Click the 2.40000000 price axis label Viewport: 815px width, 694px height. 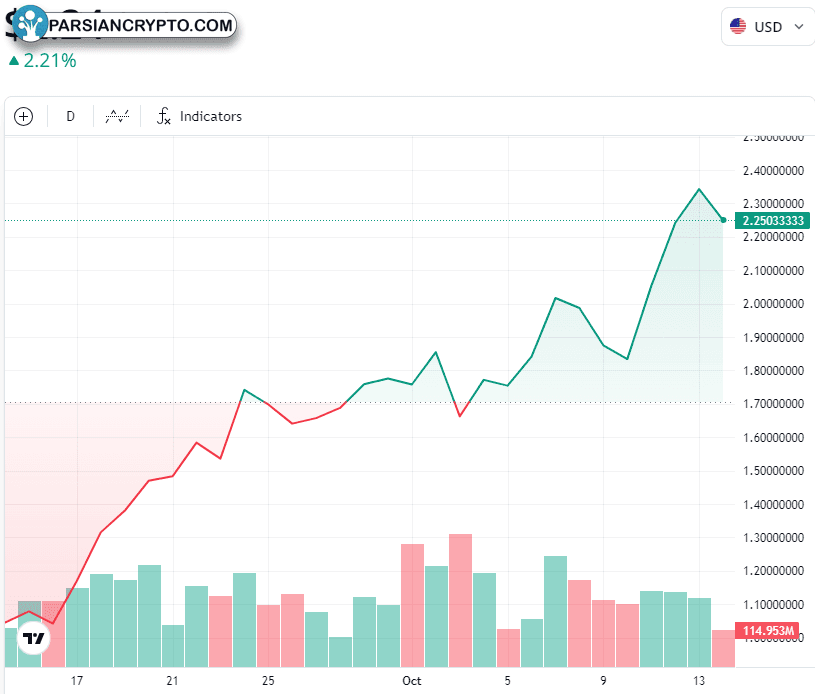coord(773,171)
